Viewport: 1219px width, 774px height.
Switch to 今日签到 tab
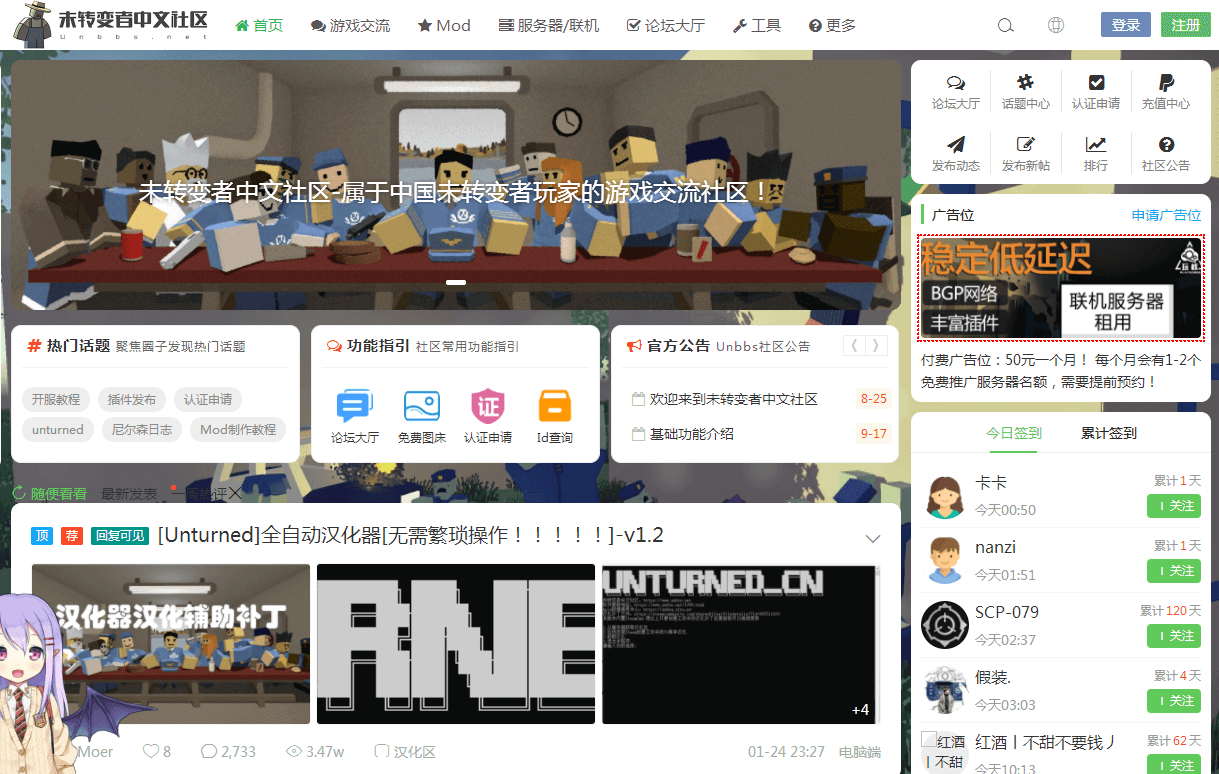(1014, 433)
